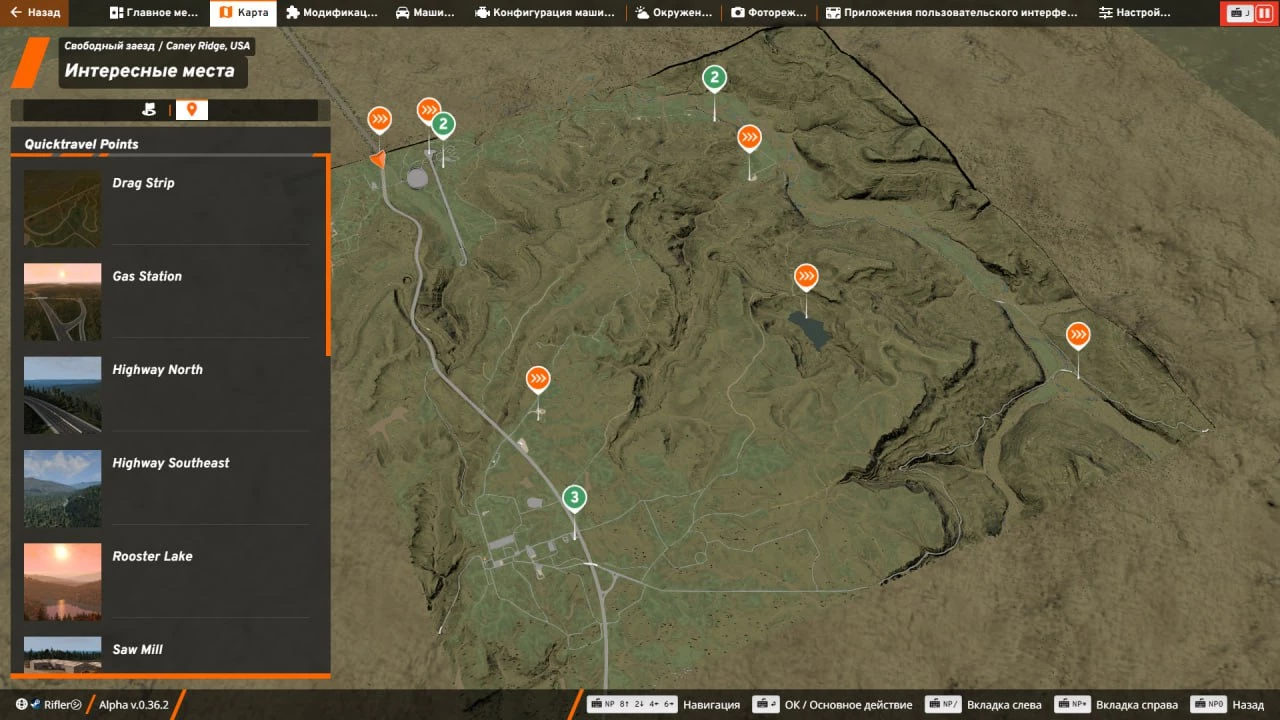The width and height of the screenshot is (1280, 720).
Task: Open the Окружение environment tab
Action: tap(674, 13)
